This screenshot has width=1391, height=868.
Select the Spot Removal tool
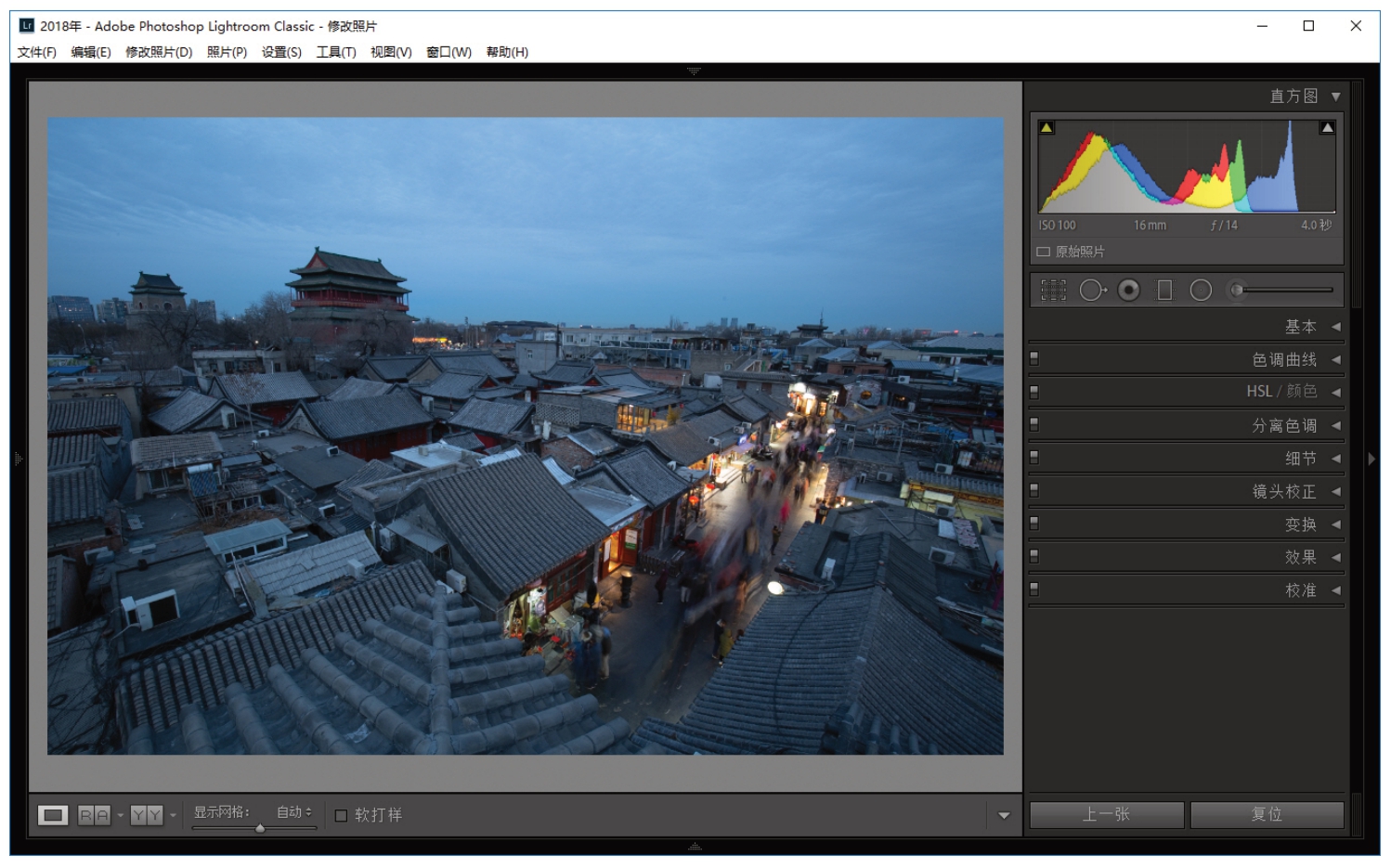(x=1092, y=291)
